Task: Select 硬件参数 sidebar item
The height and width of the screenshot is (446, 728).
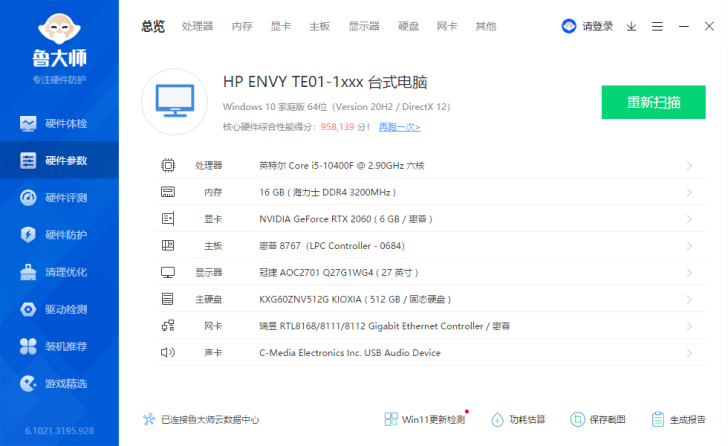Action: coord(59,160)
